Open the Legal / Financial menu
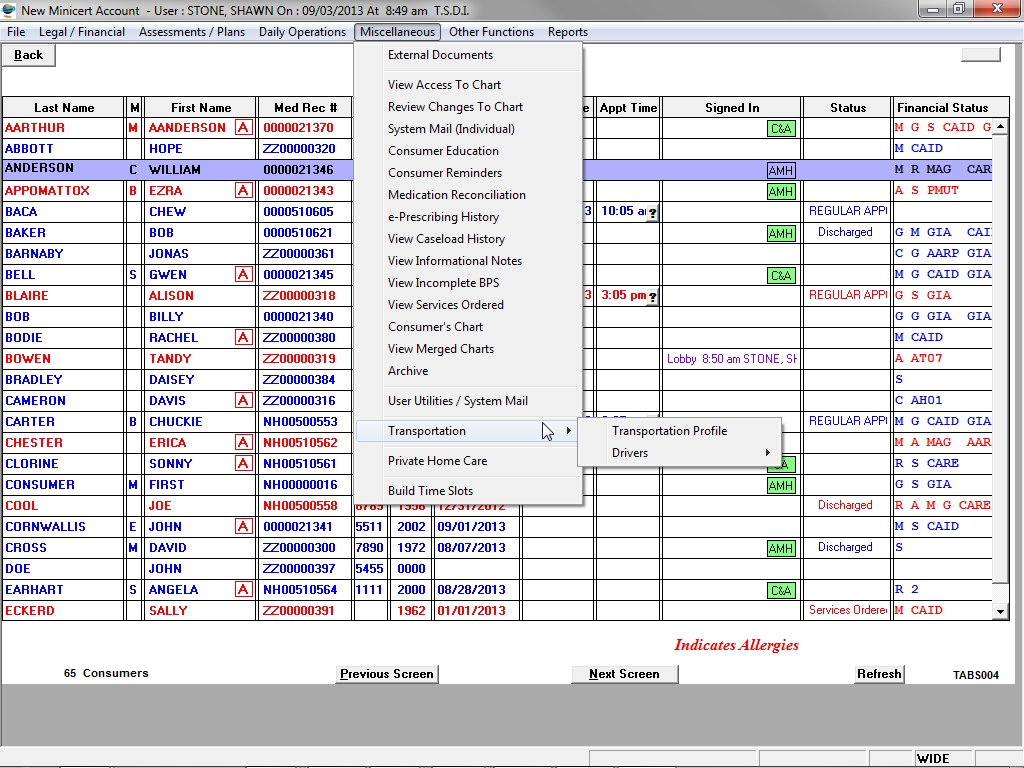This screenshot has height=768, width=1024. point(82,32)
